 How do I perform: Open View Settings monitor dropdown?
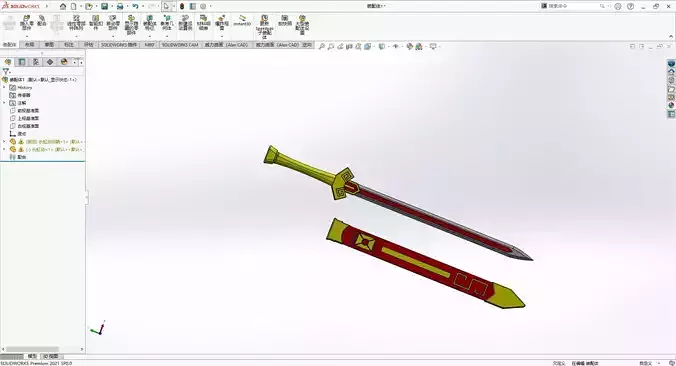click(433, 47)
